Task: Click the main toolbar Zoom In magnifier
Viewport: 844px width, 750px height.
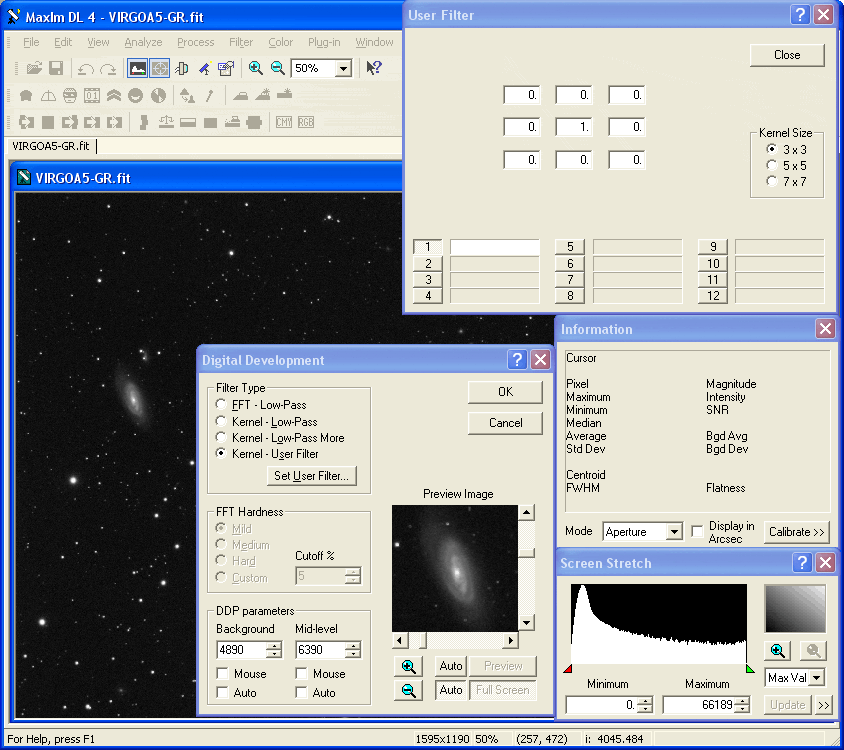Action: click(x=256, y=68)
